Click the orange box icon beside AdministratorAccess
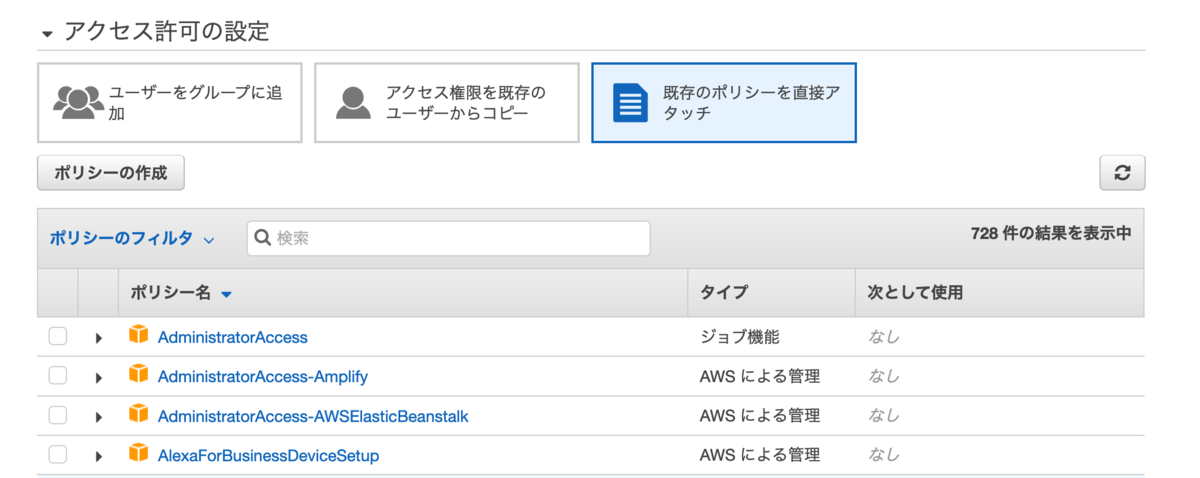The height and width of the screenshot is (478, 1200). point(138,336)
